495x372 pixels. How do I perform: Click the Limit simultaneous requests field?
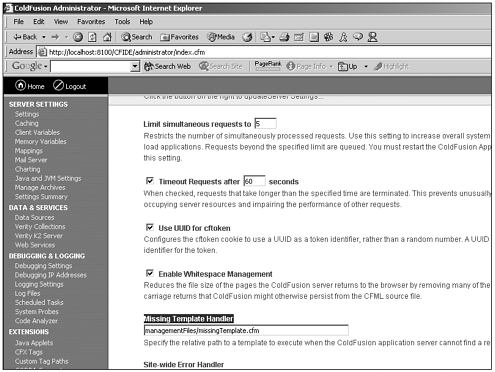[265, 124]
